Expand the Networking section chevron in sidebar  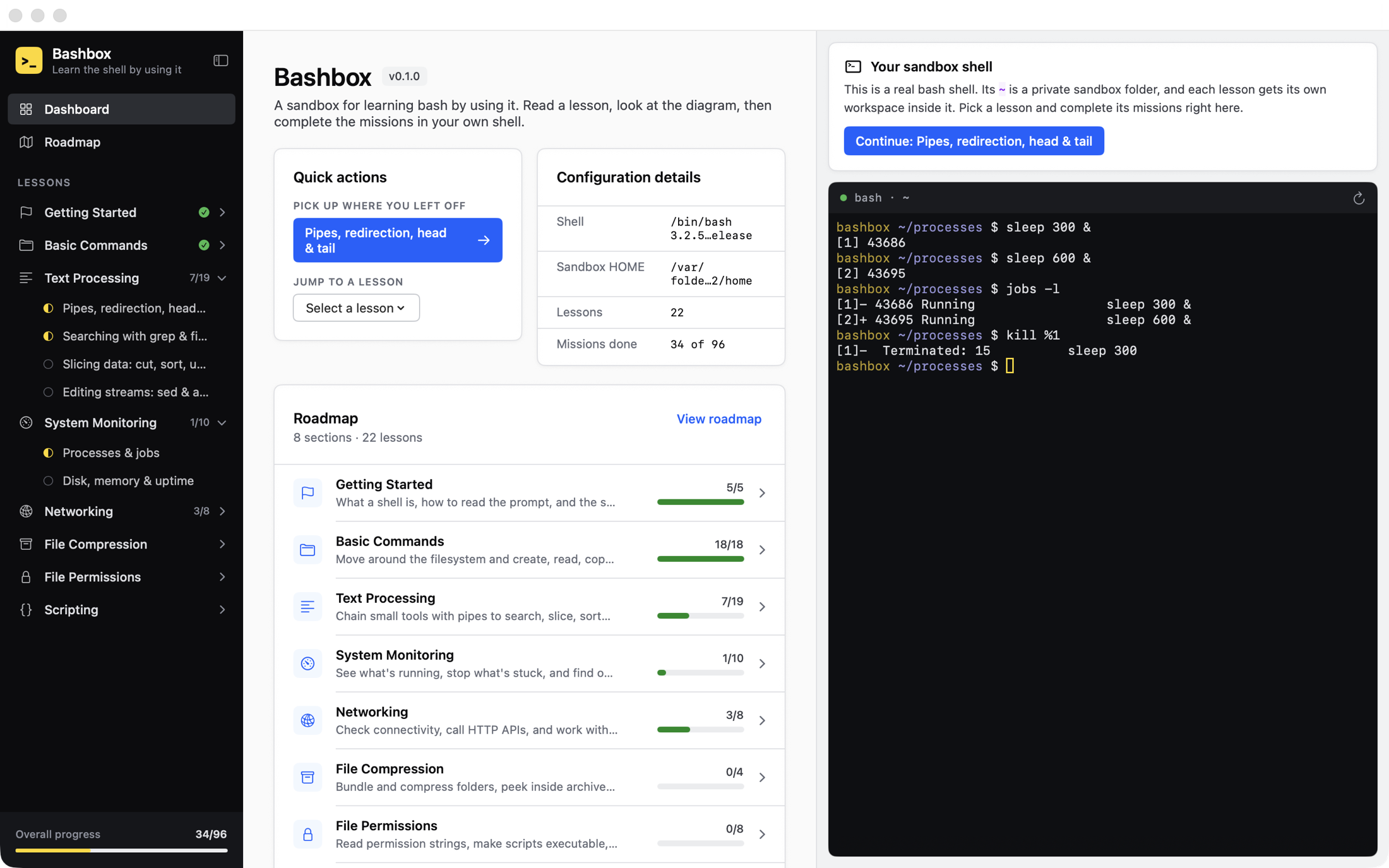(222, 511)
